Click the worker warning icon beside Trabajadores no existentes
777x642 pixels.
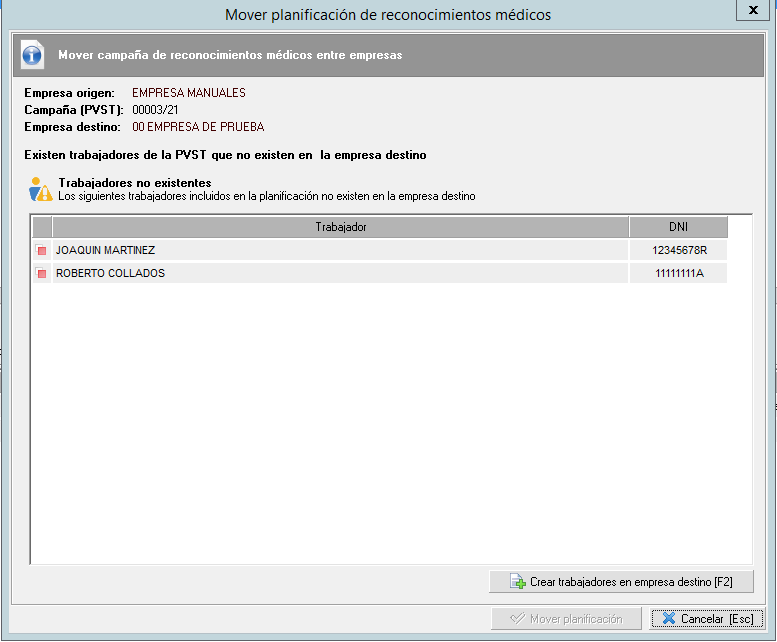[40, 189]
